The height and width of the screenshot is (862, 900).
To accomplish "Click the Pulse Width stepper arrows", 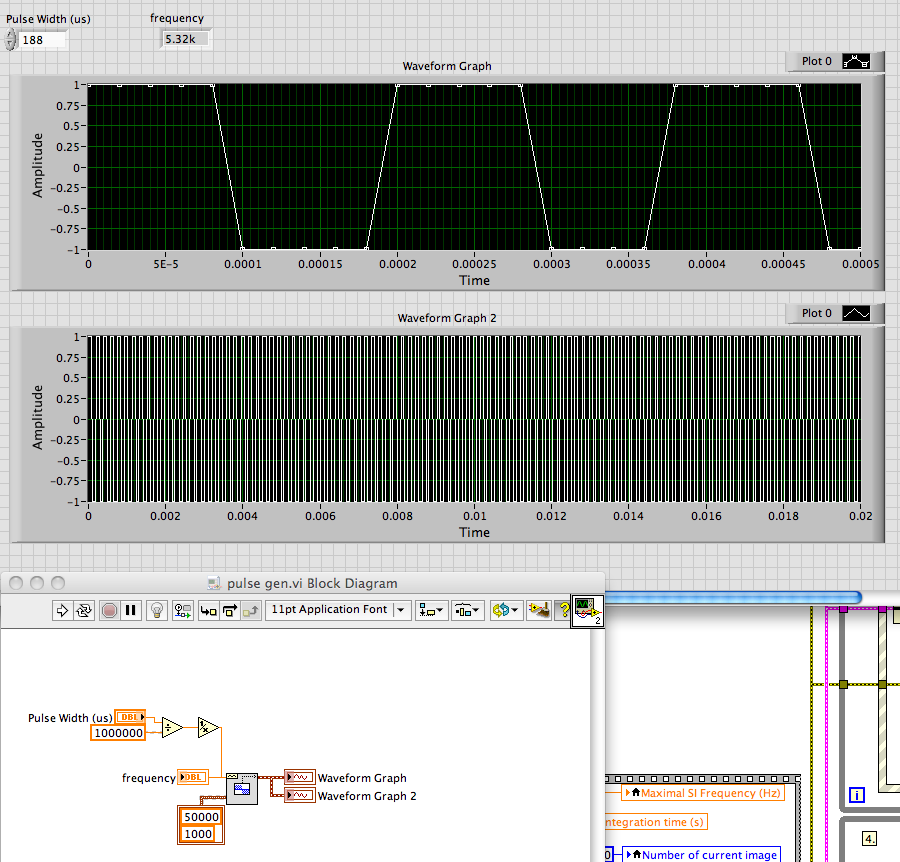I will pos(10,40).
